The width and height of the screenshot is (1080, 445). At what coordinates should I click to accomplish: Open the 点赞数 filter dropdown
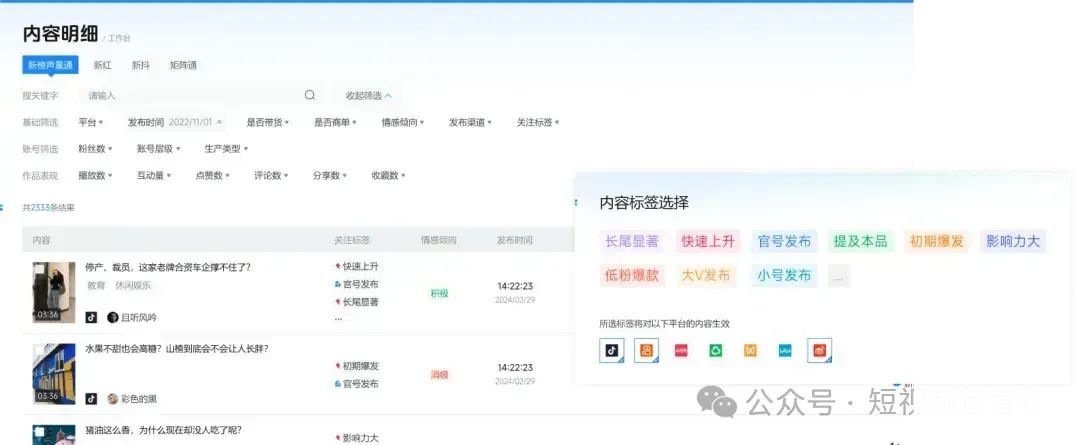coord(212,175)
